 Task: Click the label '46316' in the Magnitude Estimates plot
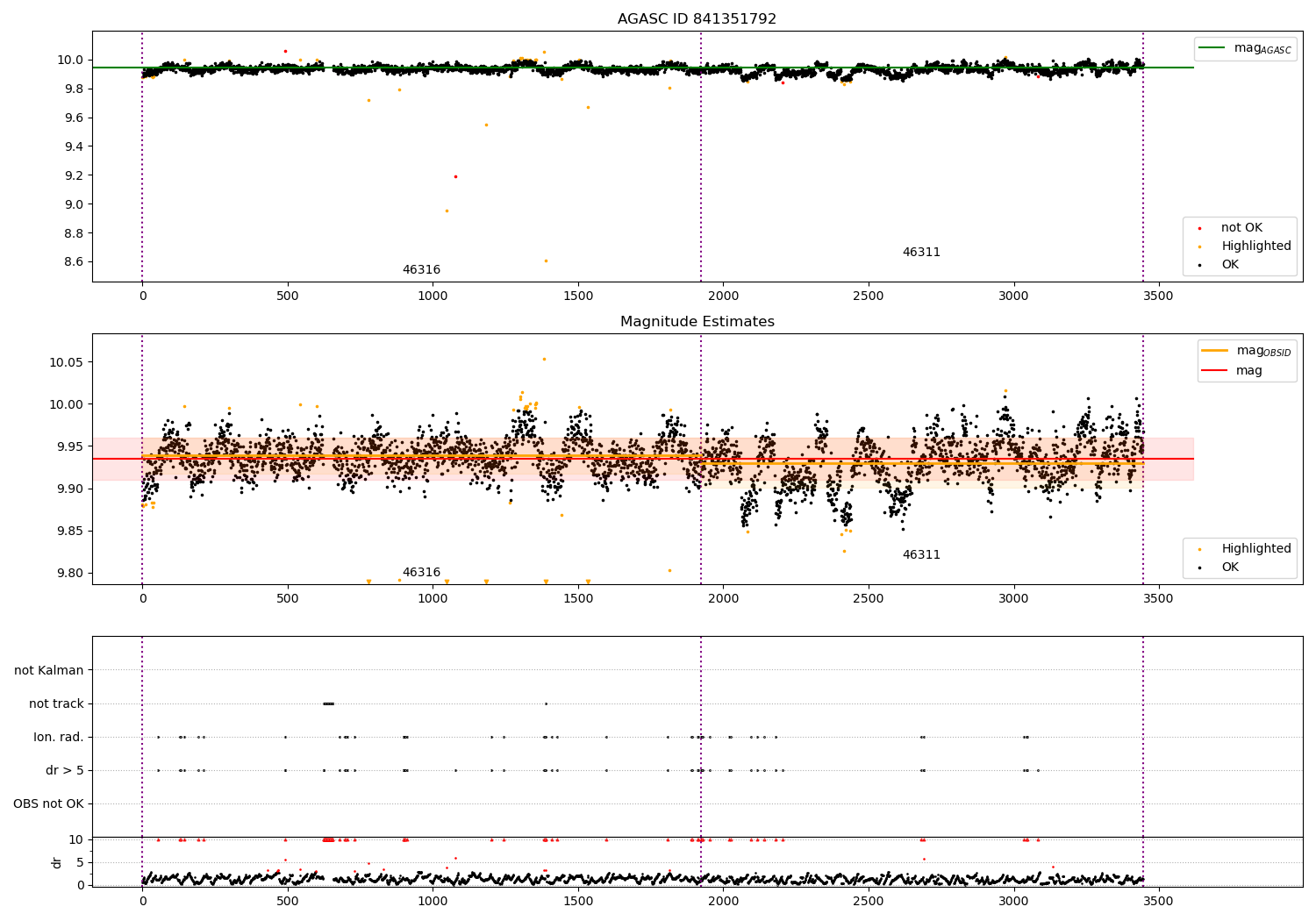421,573
